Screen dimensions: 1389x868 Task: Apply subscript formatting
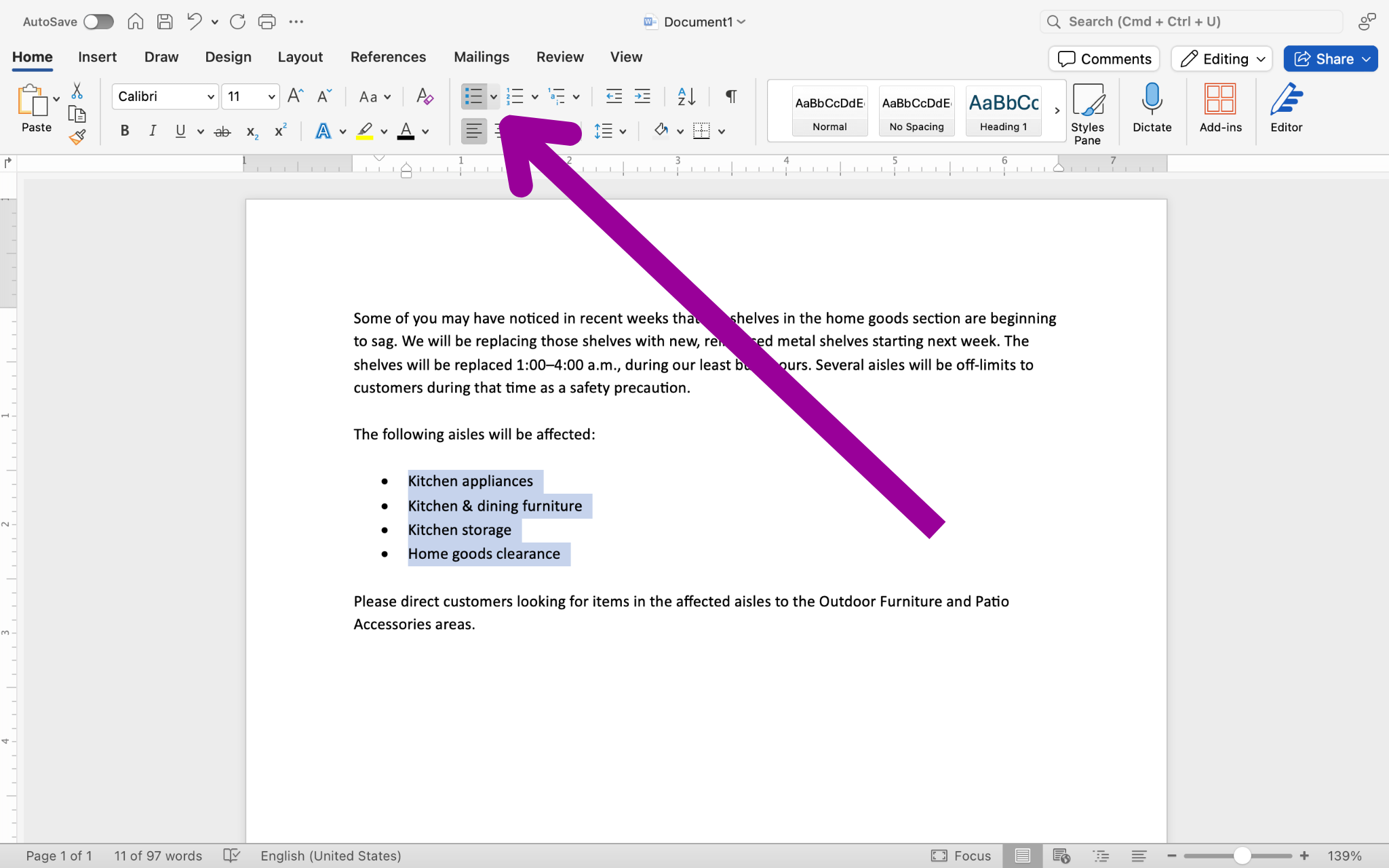coord(252,132)
